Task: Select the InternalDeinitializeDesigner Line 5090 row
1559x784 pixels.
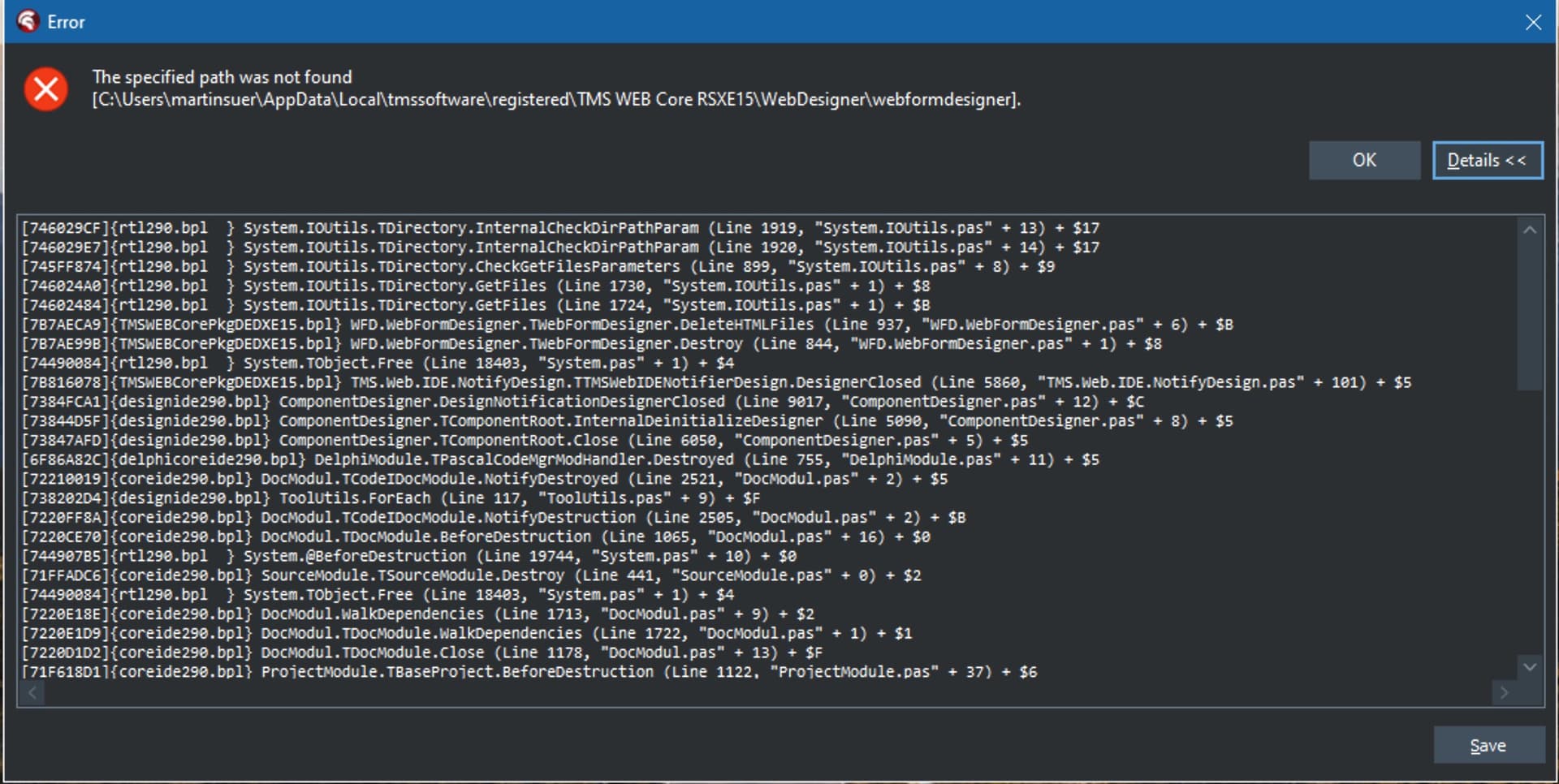Action: [627, 421]
